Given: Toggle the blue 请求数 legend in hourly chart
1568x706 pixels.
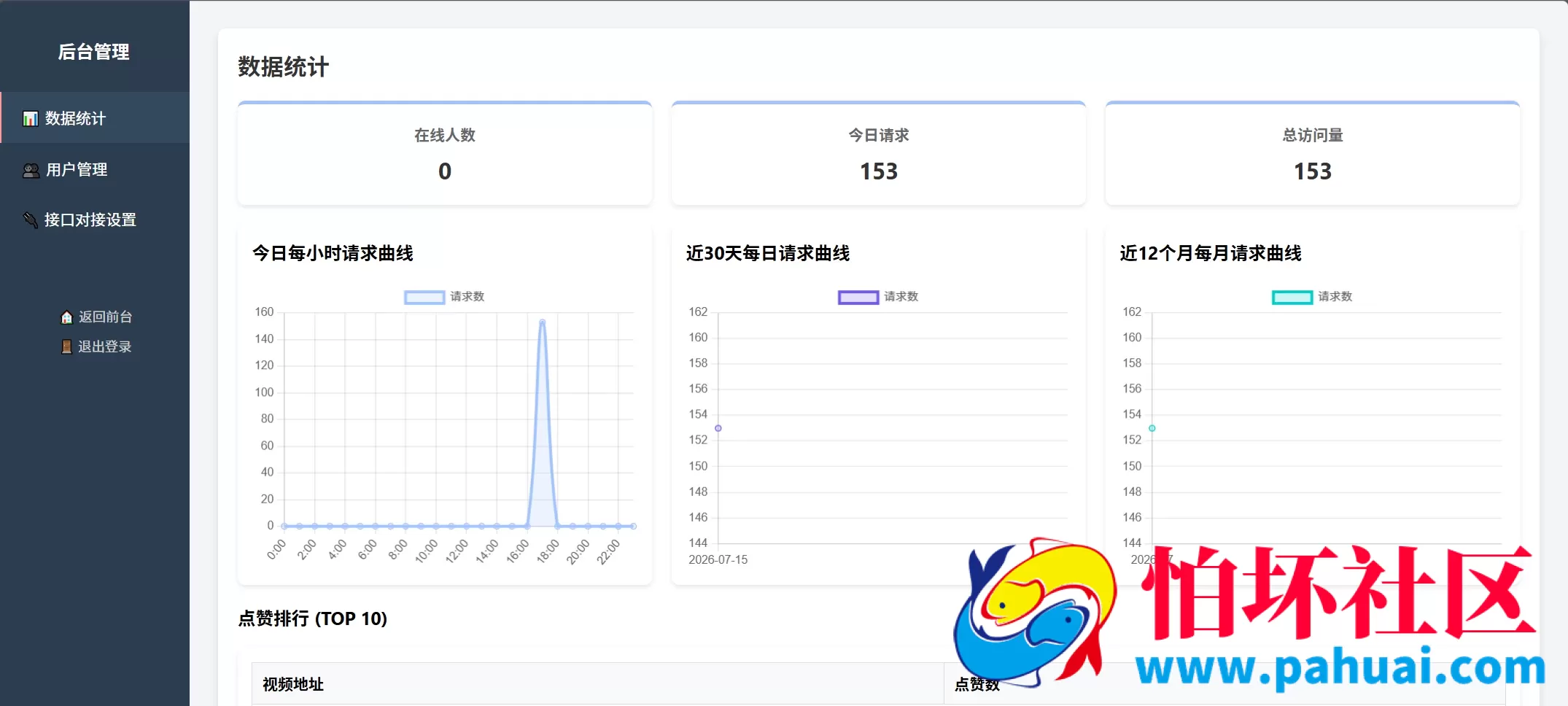Looking at the screenshot, I should tap(444, 297).
